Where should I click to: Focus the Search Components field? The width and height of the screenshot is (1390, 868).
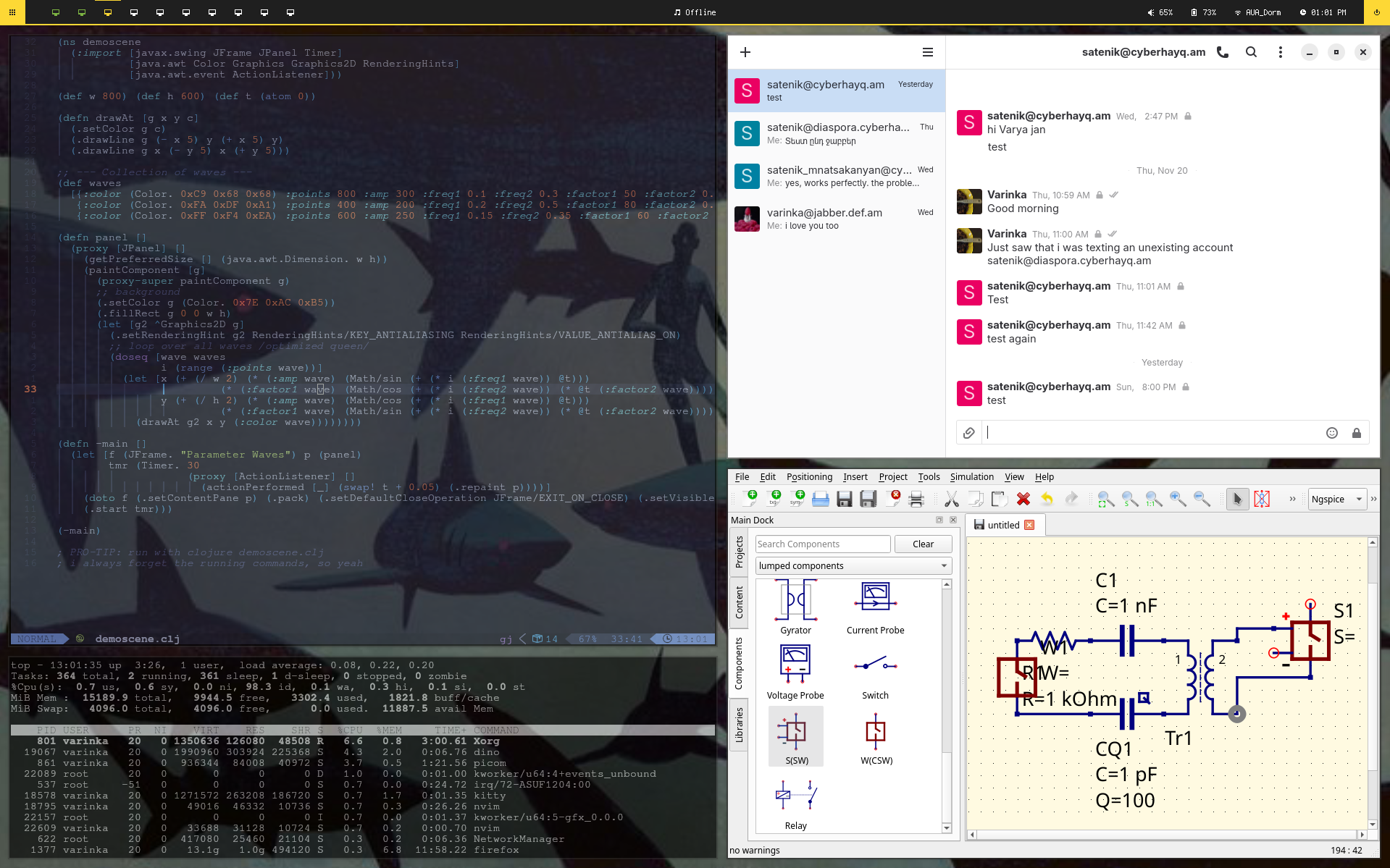tap(823, 544)
